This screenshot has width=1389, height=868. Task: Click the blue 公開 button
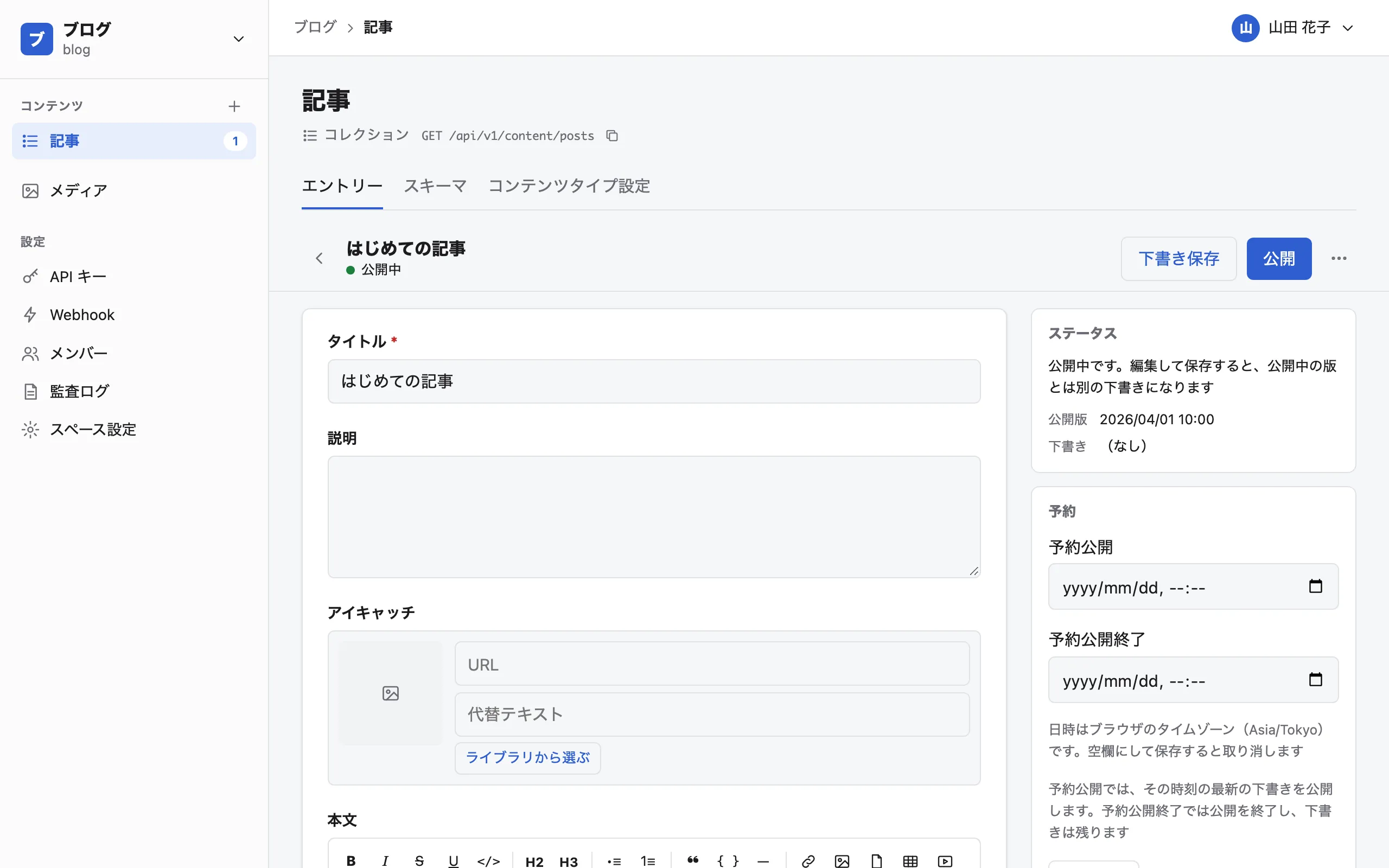(1279, 258)
